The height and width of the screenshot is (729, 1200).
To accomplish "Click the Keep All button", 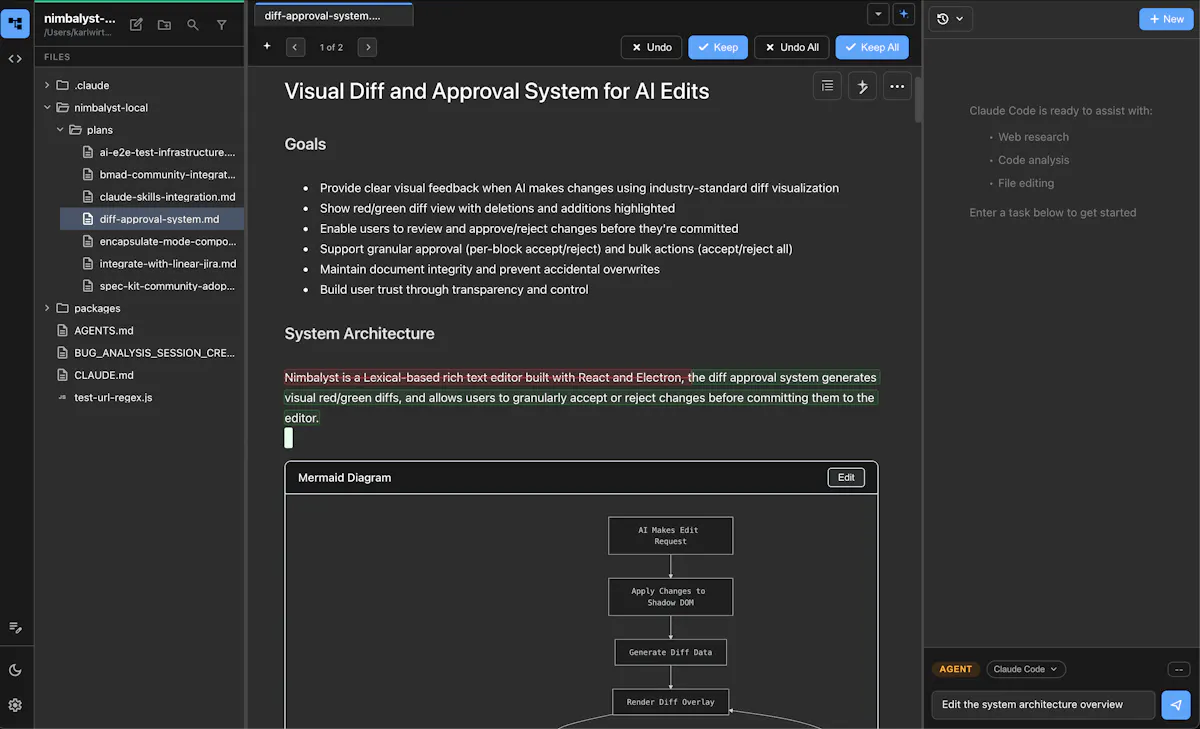I will 872,47.
